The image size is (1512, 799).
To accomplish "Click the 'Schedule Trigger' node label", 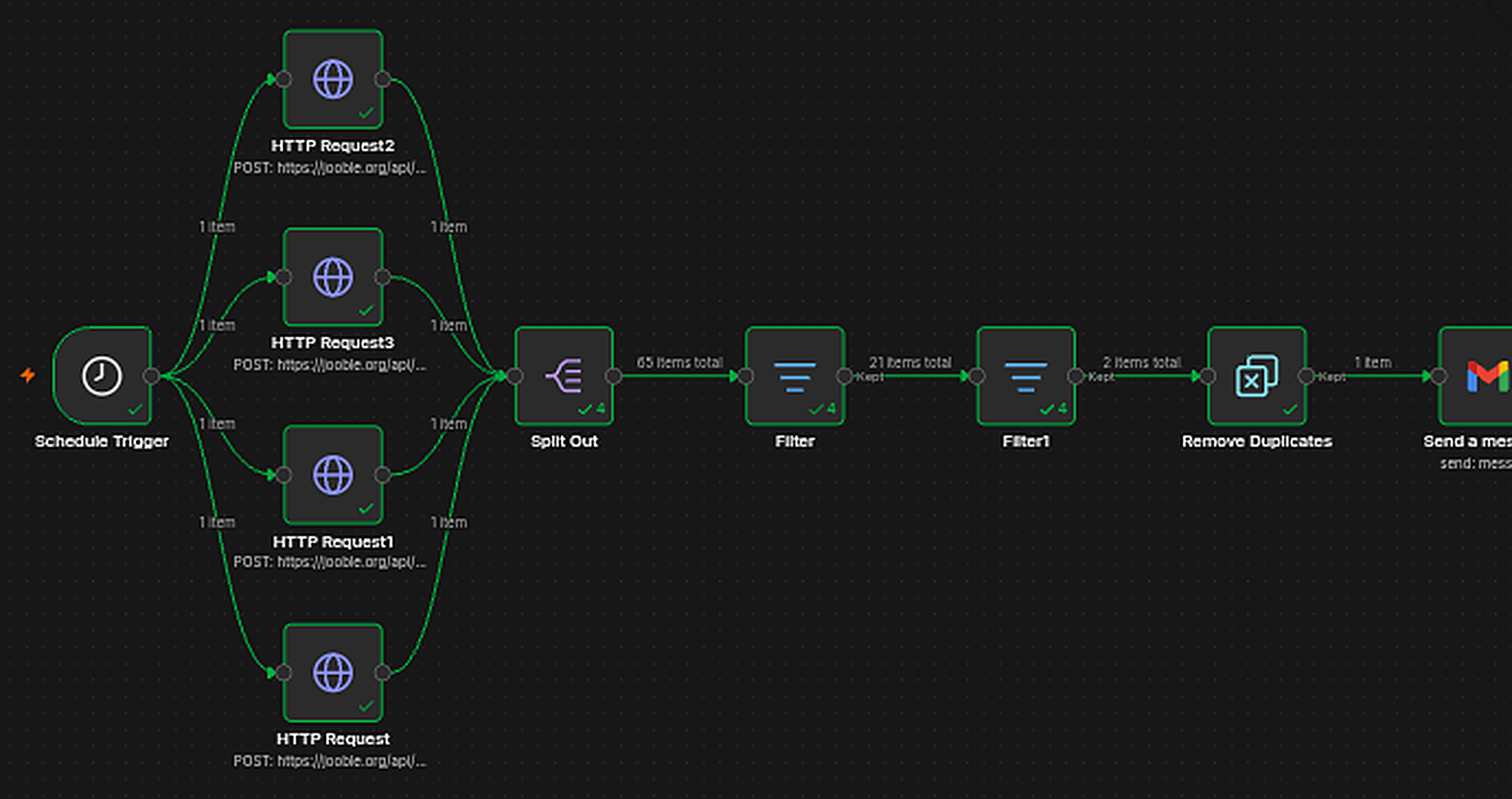I will pos(102,442).
